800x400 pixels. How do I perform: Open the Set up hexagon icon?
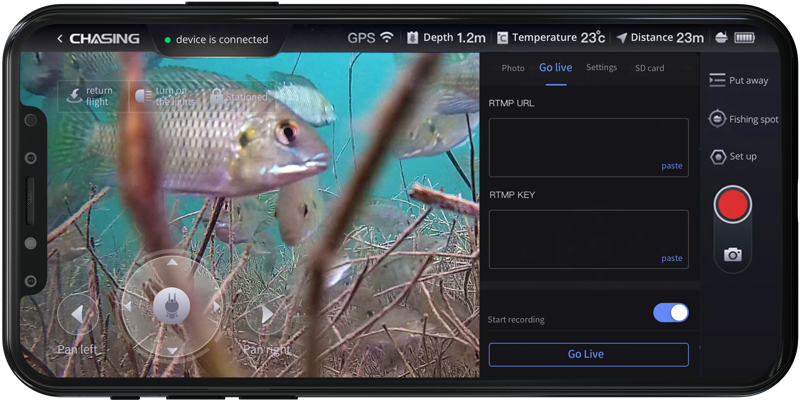[x=718, y=156]
